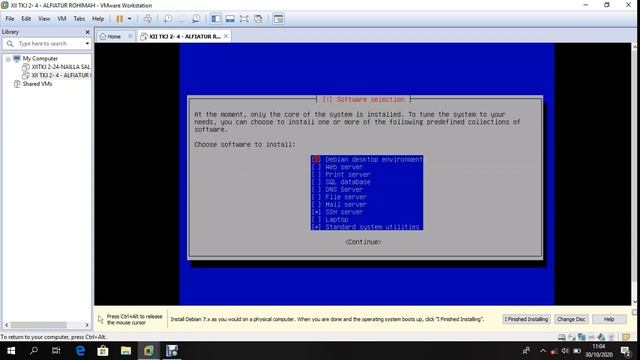640x360 pixels.
Task: Open the Tabs menu
Action: tap(79, 19)
